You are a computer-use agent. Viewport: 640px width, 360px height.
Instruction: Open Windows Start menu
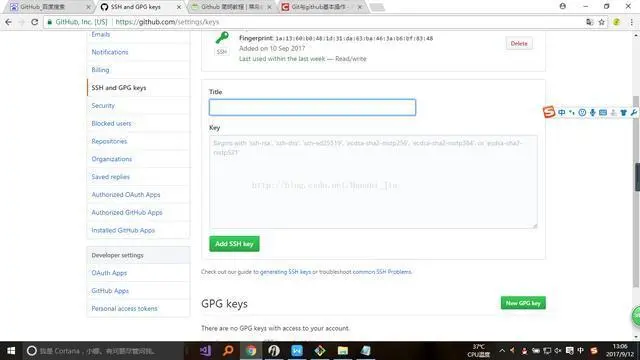(11, 351)
